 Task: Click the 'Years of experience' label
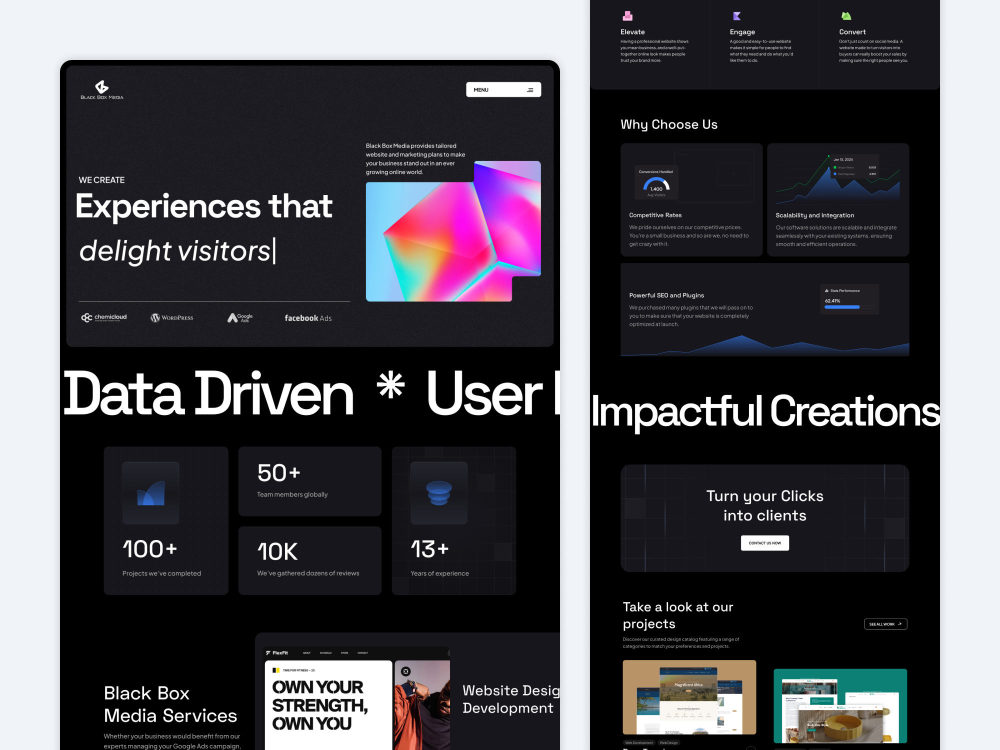click(439, 573)
